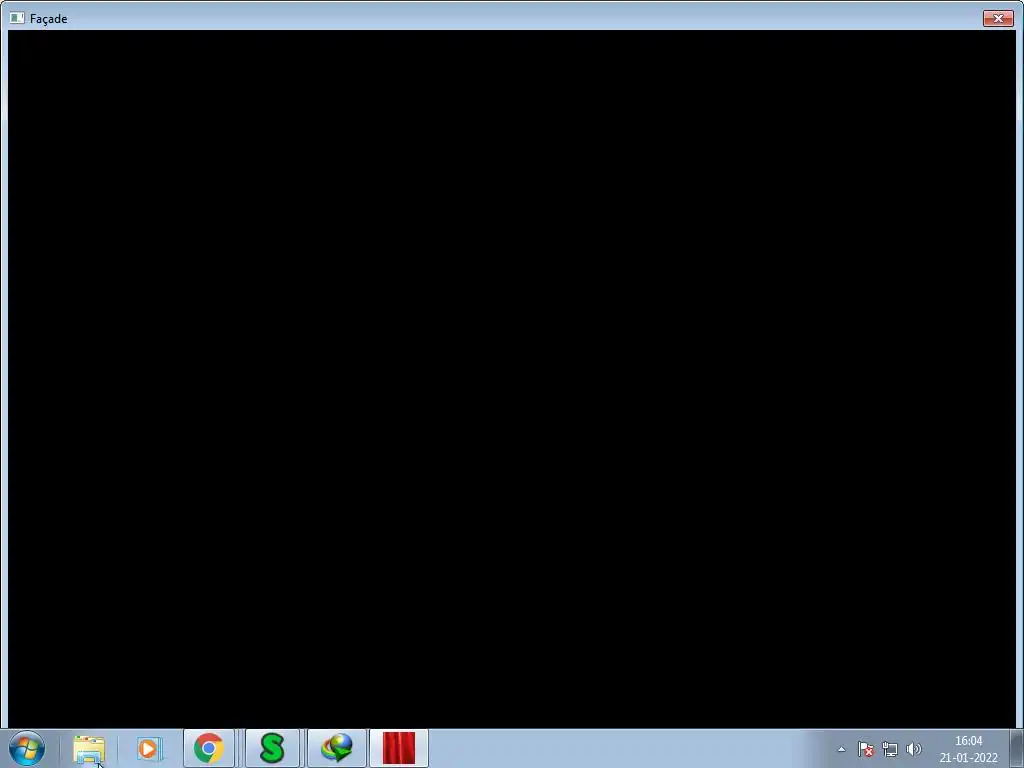Open the Windows Start menu
Image resolution: width=1024 pixels, height=768 pixels.
27,748
